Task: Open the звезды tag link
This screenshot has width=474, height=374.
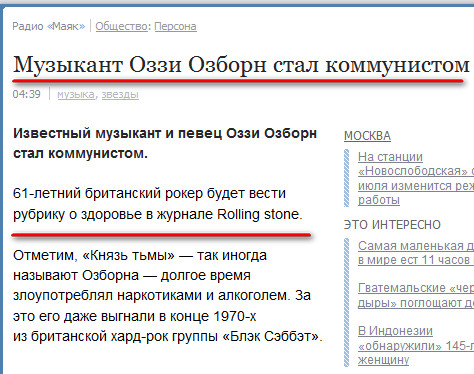Action: (x=120, y=95)
